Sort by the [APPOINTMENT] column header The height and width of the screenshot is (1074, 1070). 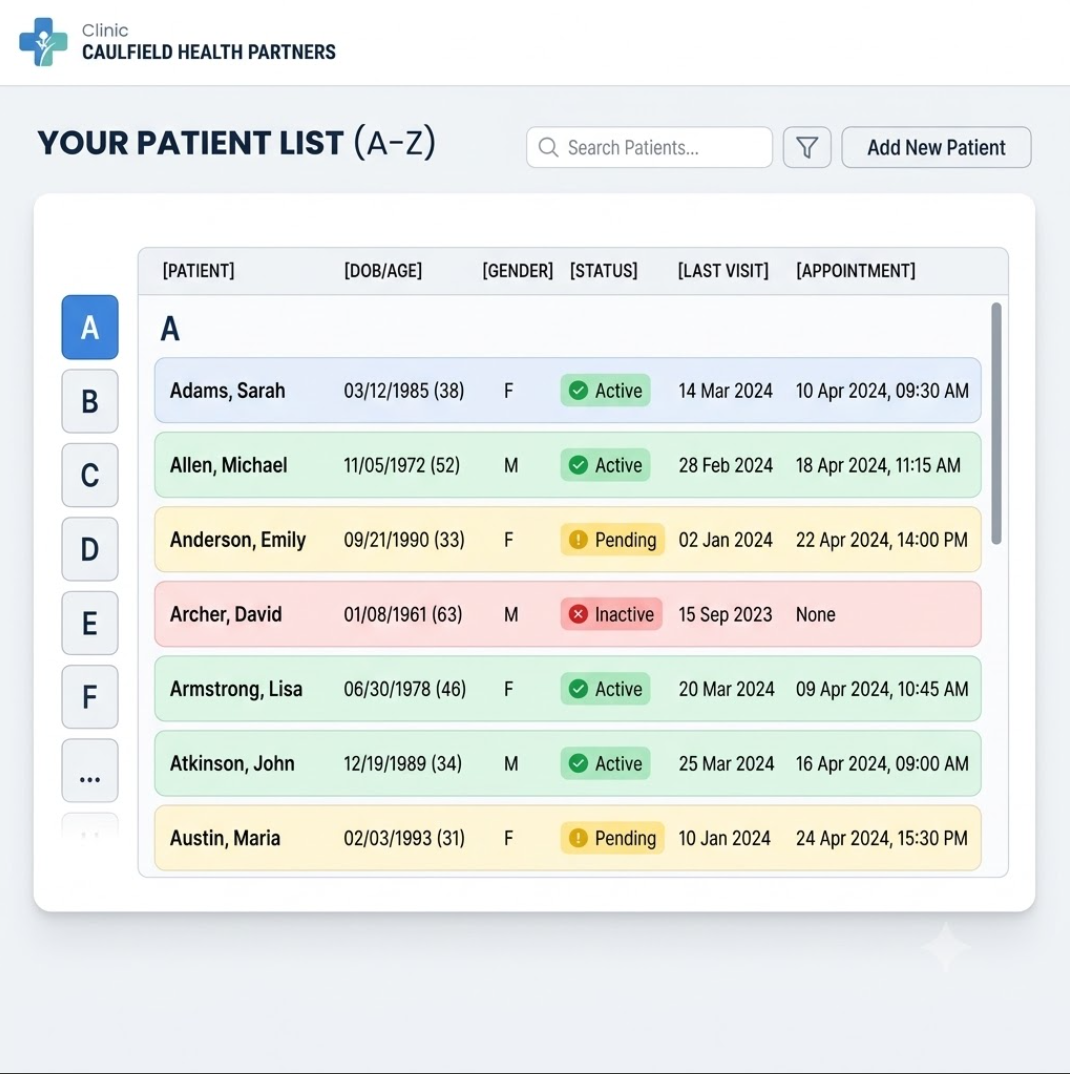pyautogui.click(x=856, y=271)
